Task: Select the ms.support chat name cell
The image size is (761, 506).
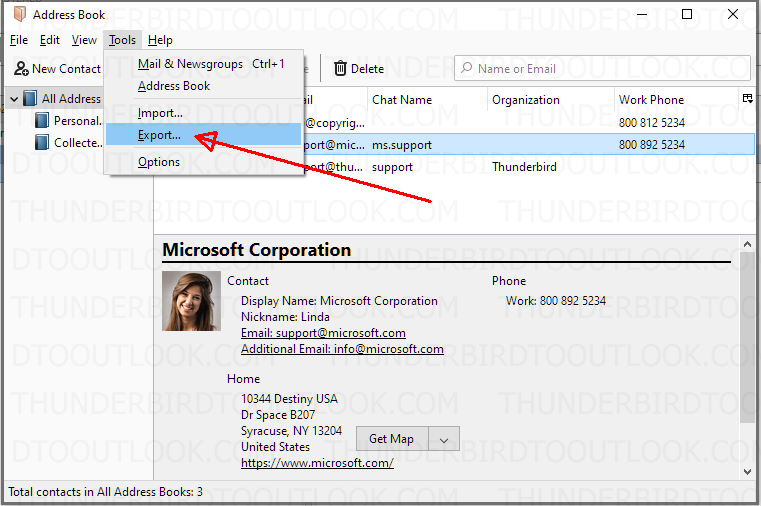Action: 402,145
